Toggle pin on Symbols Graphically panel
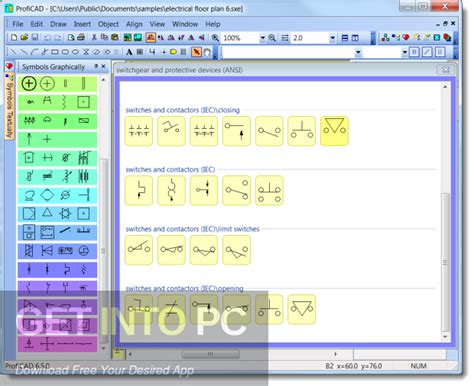The height and width of the screenshot is (386, 474). pyautogui.click(x=96, y=66)
